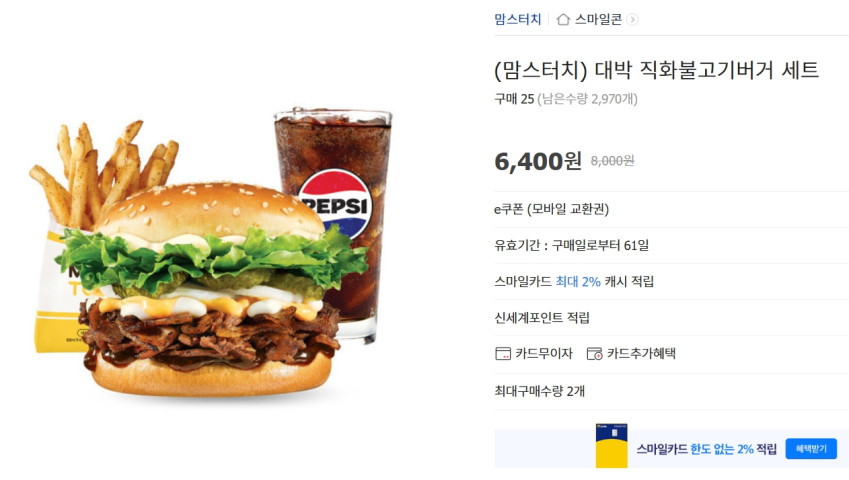Viewport: 849px width, 480px height.
Task: Click the 카드추가혜택 card icon
Action: point(595,354)
